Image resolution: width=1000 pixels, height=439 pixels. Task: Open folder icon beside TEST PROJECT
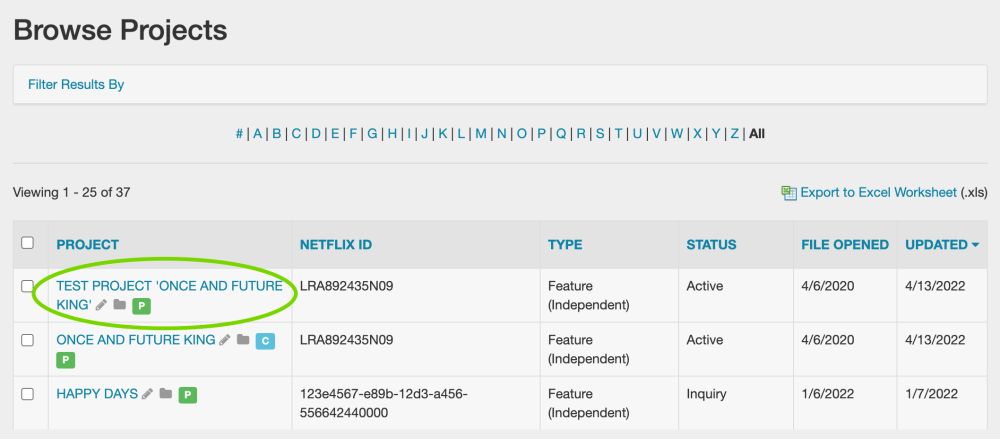(x=120, y=305)
